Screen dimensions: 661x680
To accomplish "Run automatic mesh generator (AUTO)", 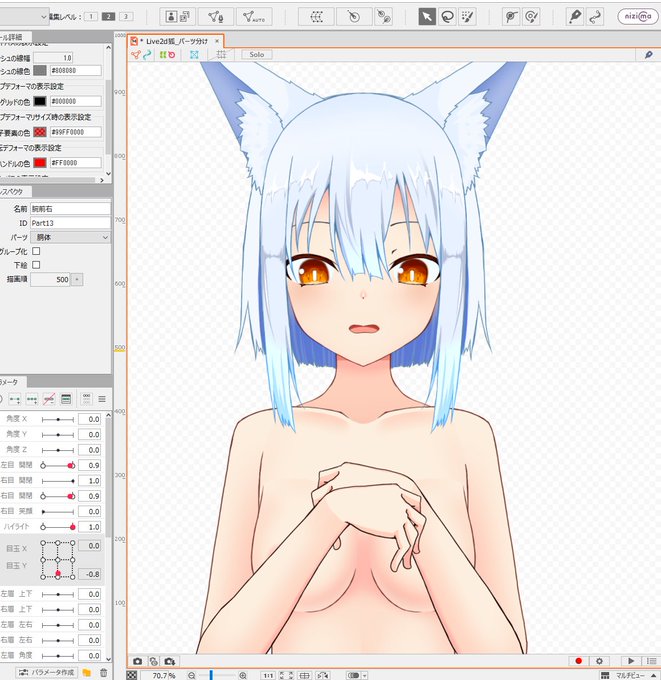I will pyautogui.click(x=254, y=17).
